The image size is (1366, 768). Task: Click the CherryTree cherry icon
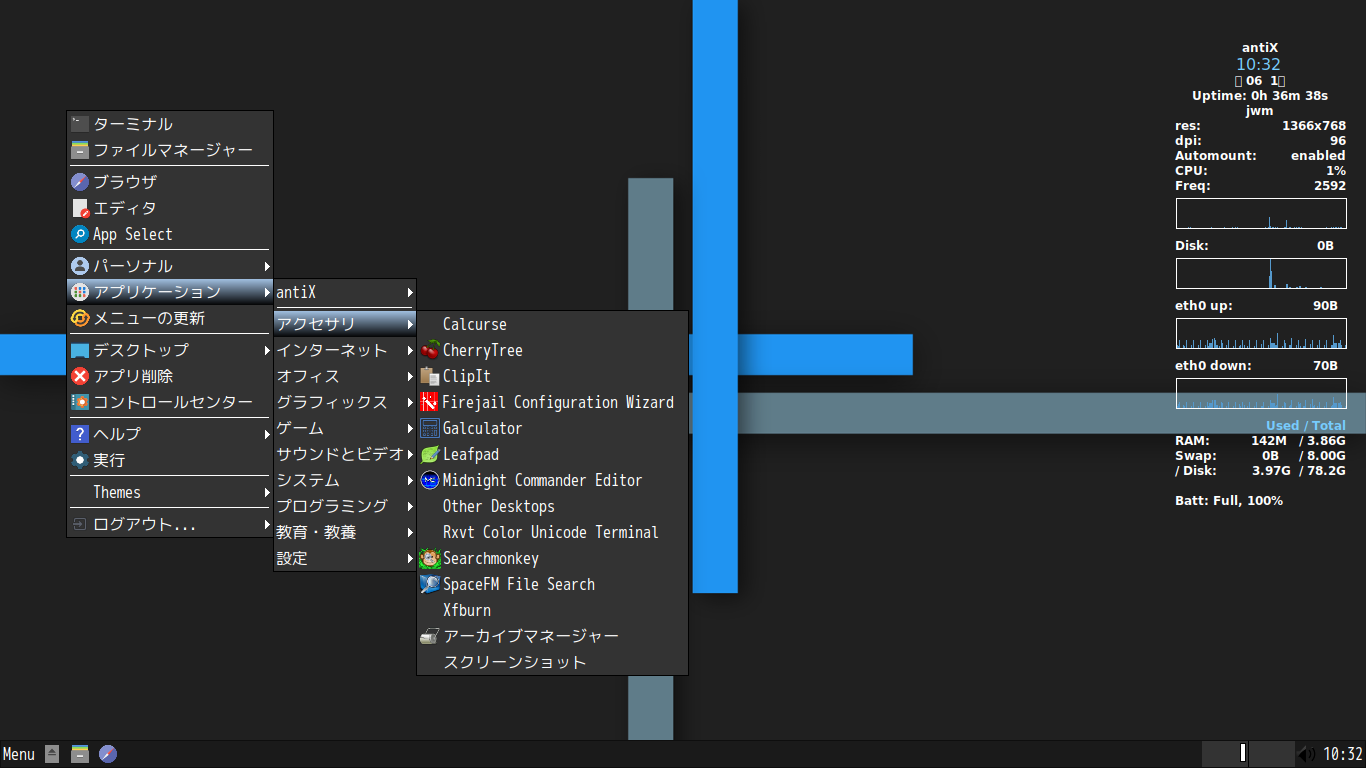click(x=430, y=350)
